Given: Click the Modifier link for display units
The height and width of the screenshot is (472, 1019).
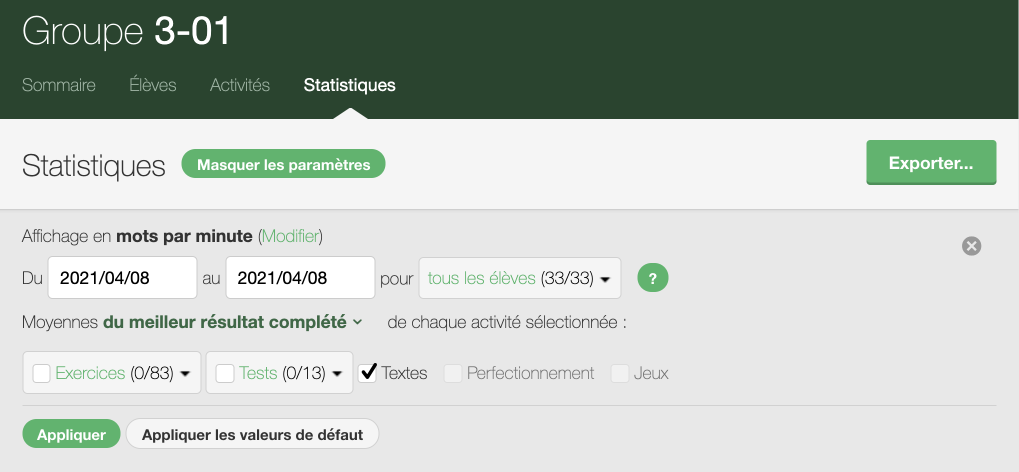Looking at the screenshot, I should pyautogui.click(x=290, y=237).
